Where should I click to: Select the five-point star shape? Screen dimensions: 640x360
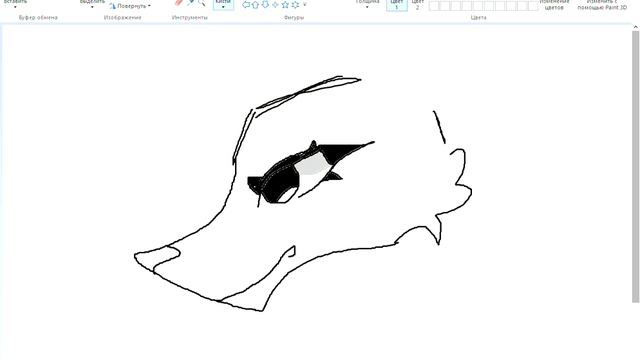point(285,5)
